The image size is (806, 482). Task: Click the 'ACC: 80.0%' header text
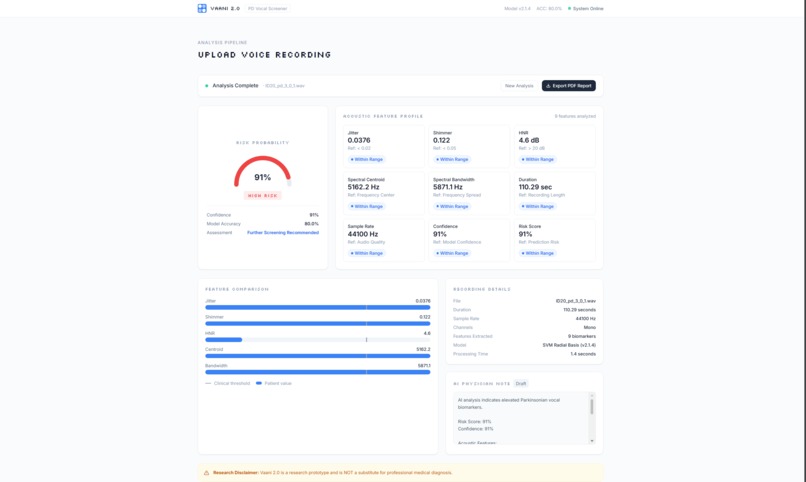click(x=549, y=9)
